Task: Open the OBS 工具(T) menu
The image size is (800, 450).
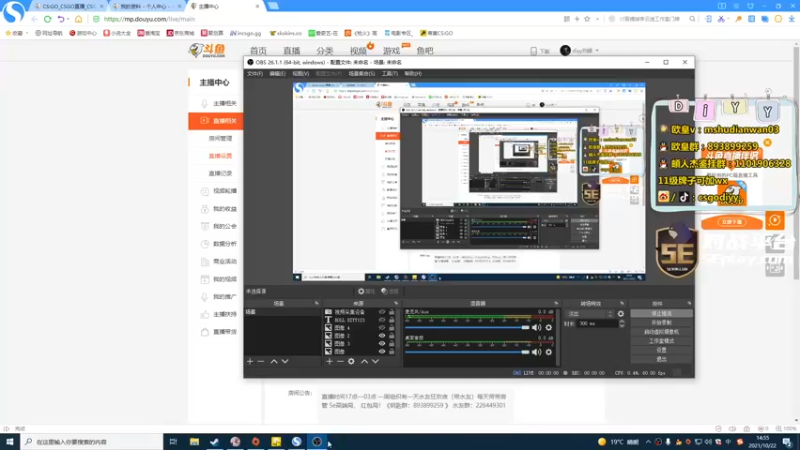Action: (x=390, y=73)
